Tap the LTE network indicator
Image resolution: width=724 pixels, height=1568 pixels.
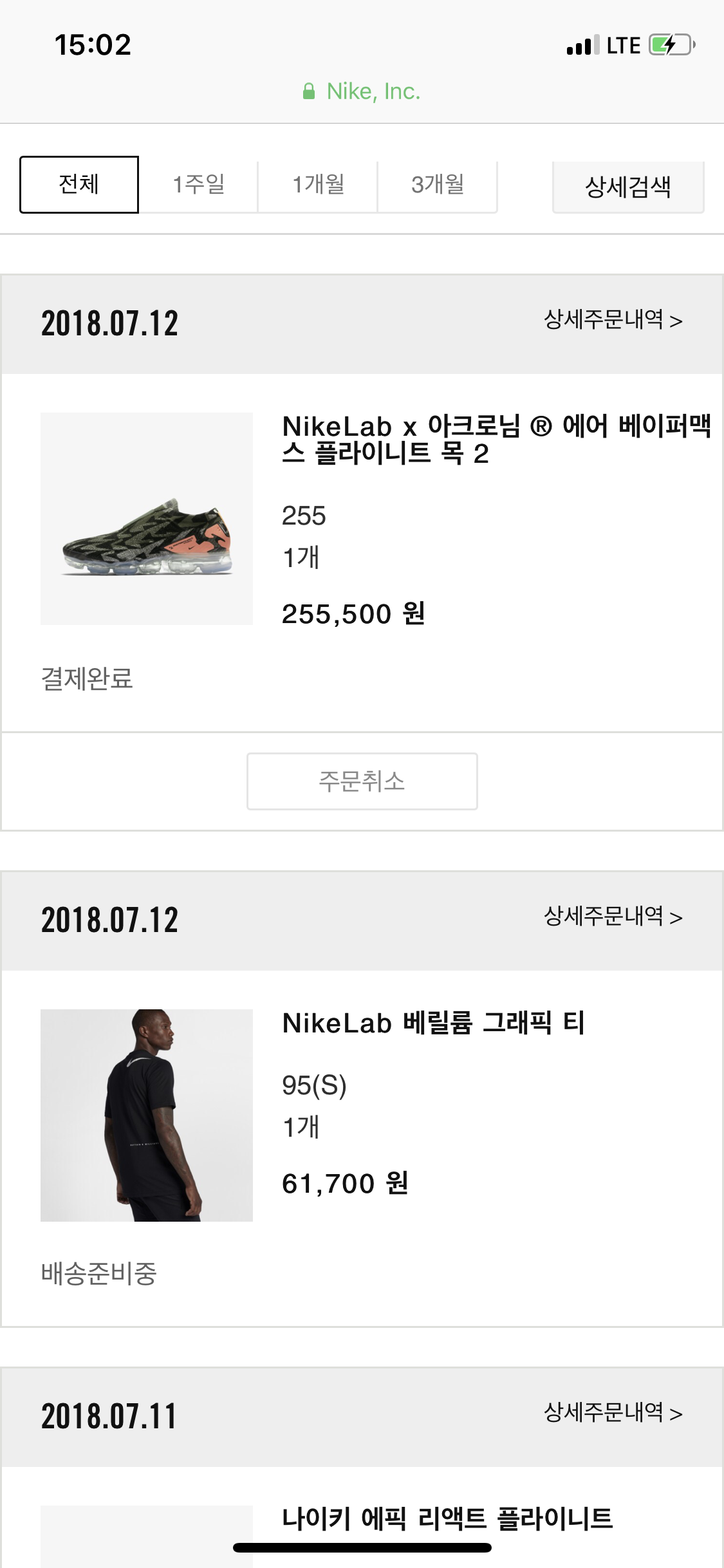pos(623,46)
